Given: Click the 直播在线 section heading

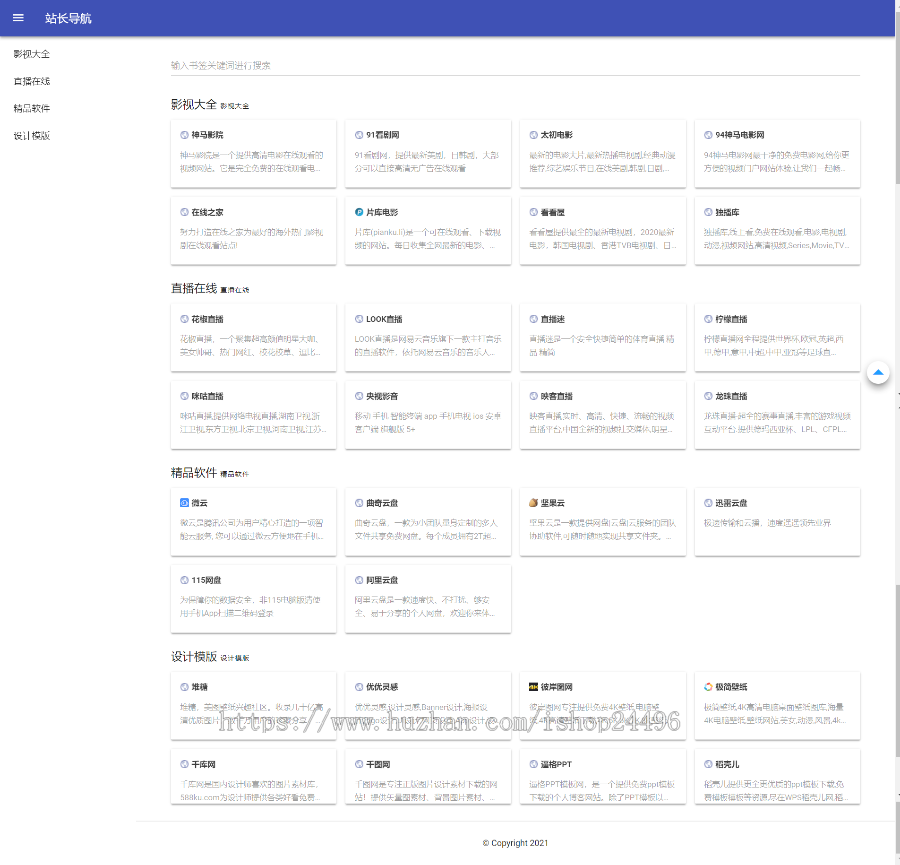Looking at the screenshot, I should point(193,288).
